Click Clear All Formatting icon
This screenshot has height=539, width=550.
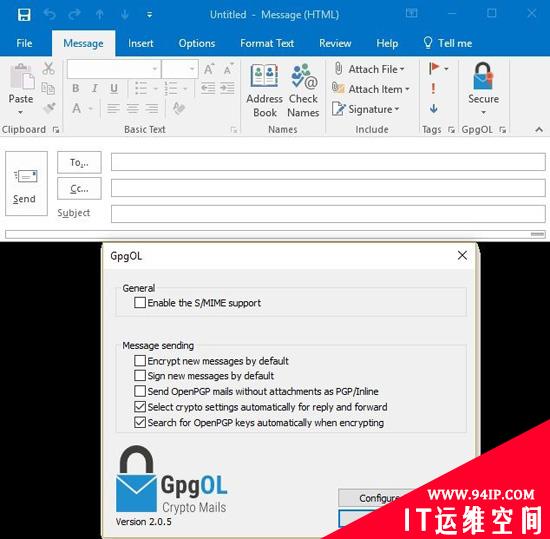click(x=179, y=108)
